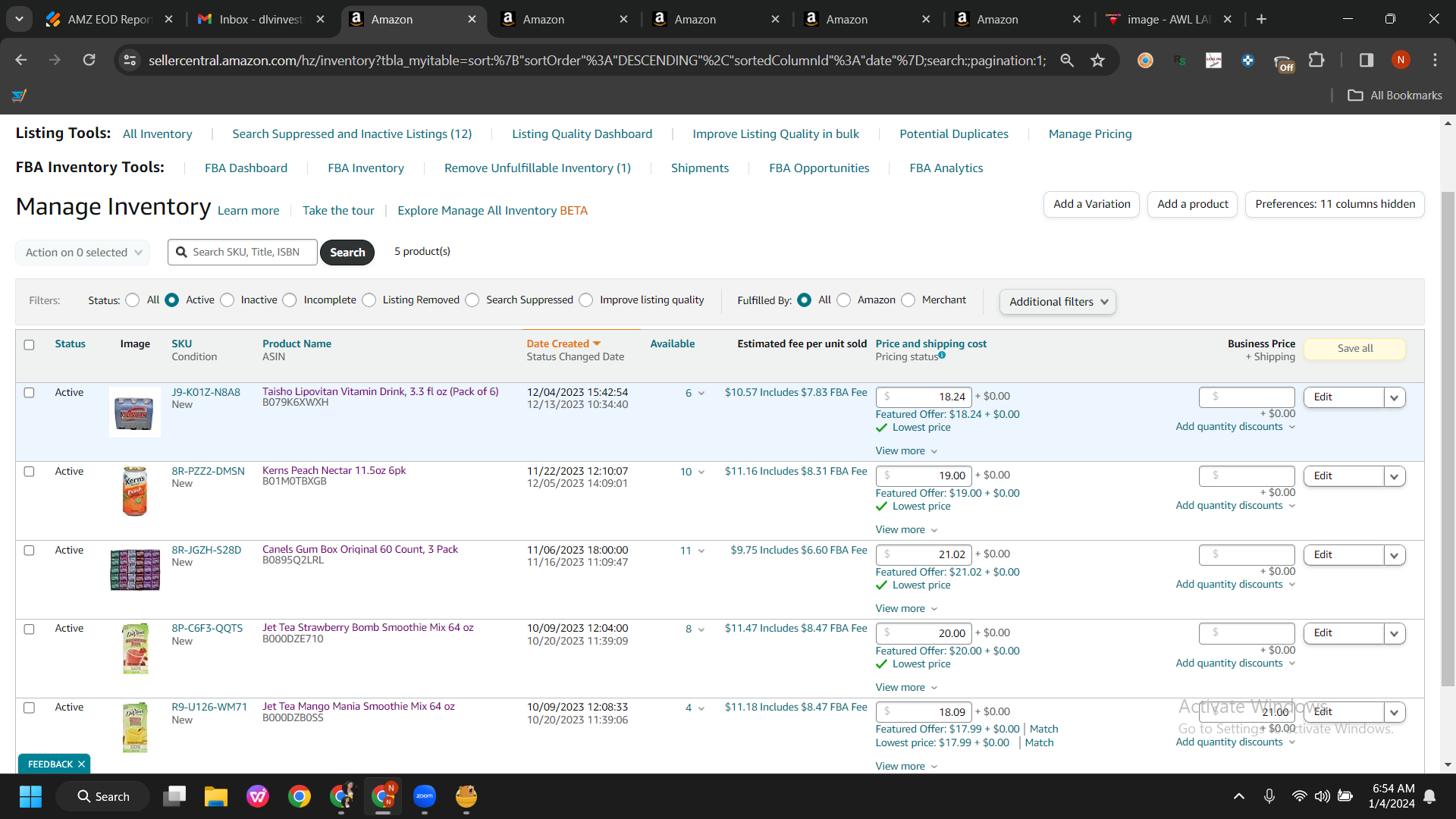Click the page vertical scrollbar
The image size is (1456, 819).
point(1448,440)
